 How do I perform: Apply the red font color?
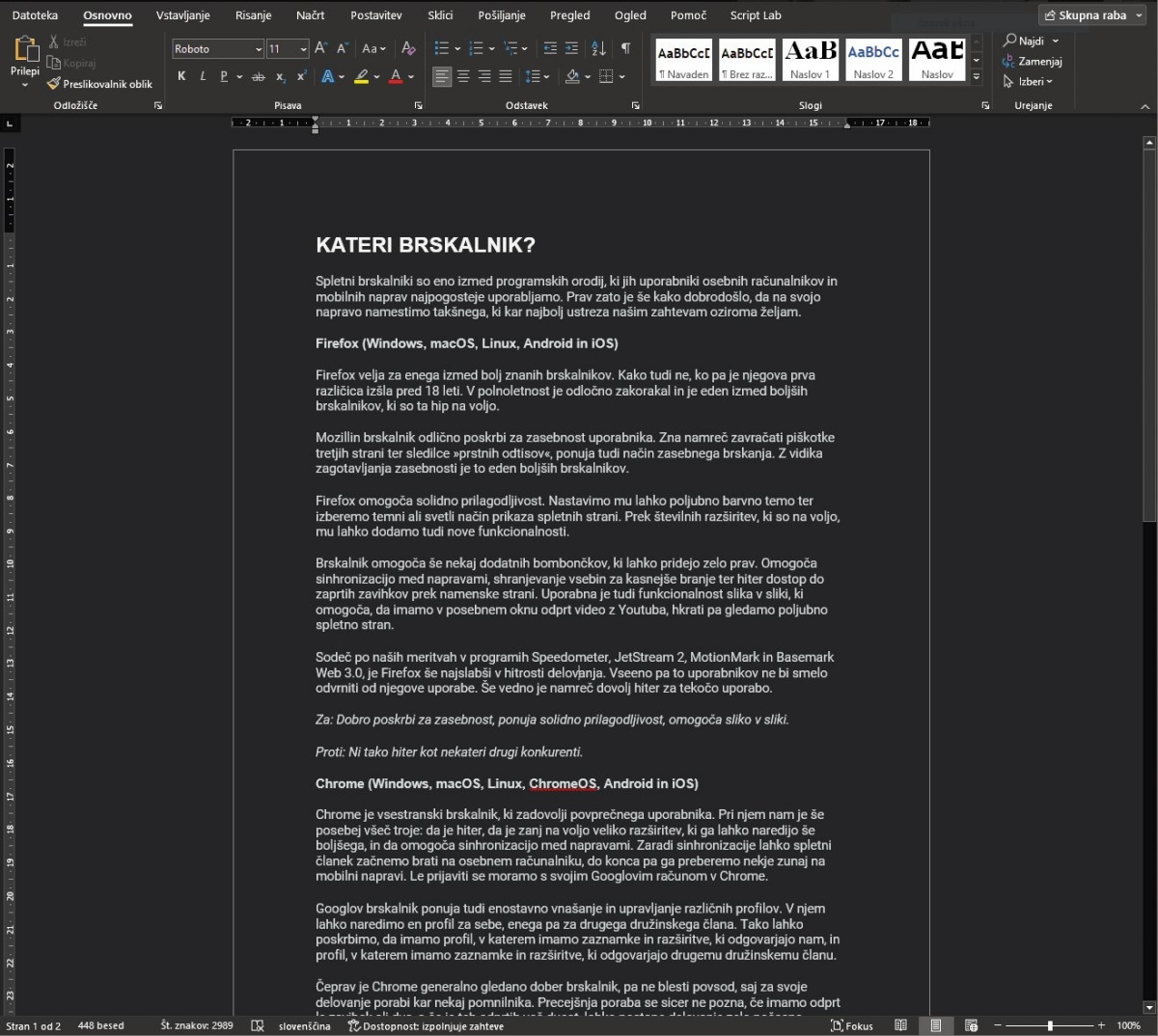(396, 76)
